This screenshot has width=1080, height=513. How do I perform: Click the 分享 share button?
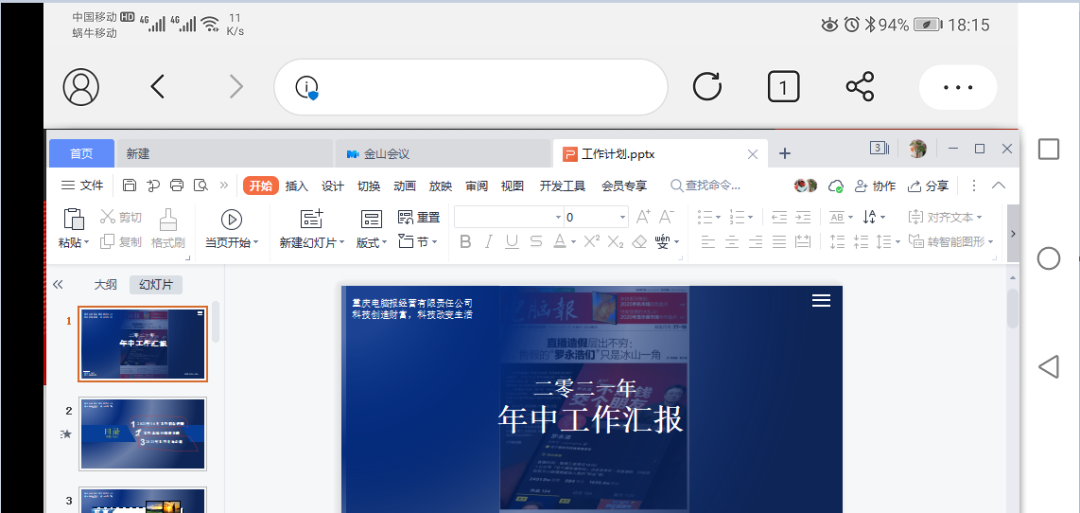click(928, 186)
